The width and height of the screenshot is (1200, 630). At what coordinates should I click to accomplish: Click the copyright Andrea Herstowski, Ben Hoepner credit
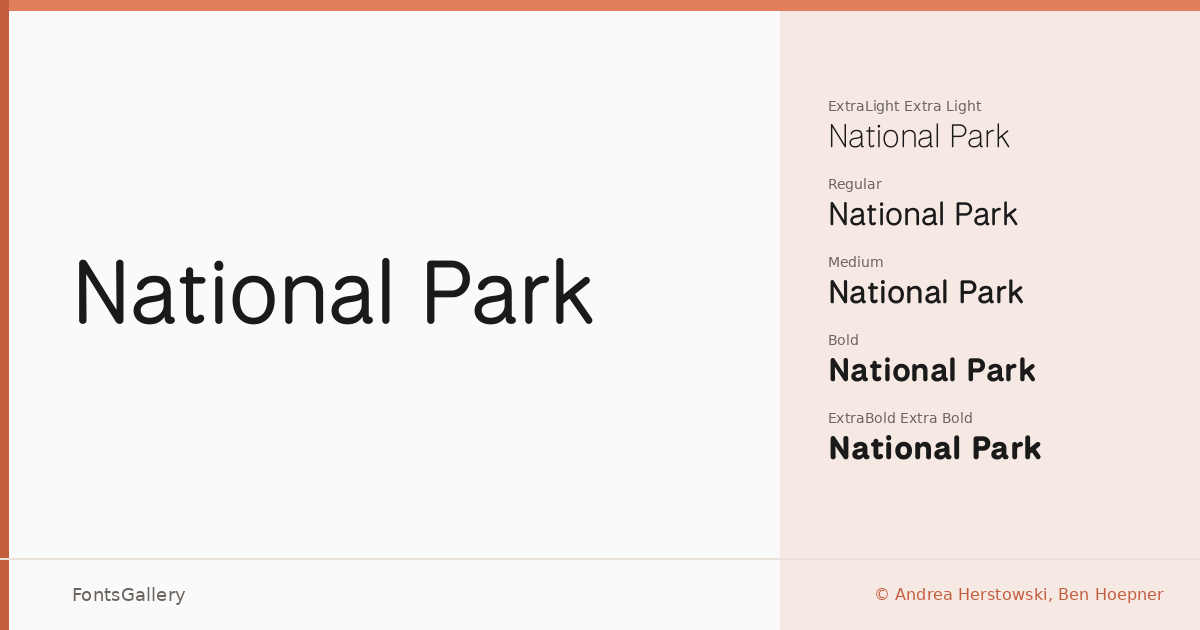[1019, 595]
